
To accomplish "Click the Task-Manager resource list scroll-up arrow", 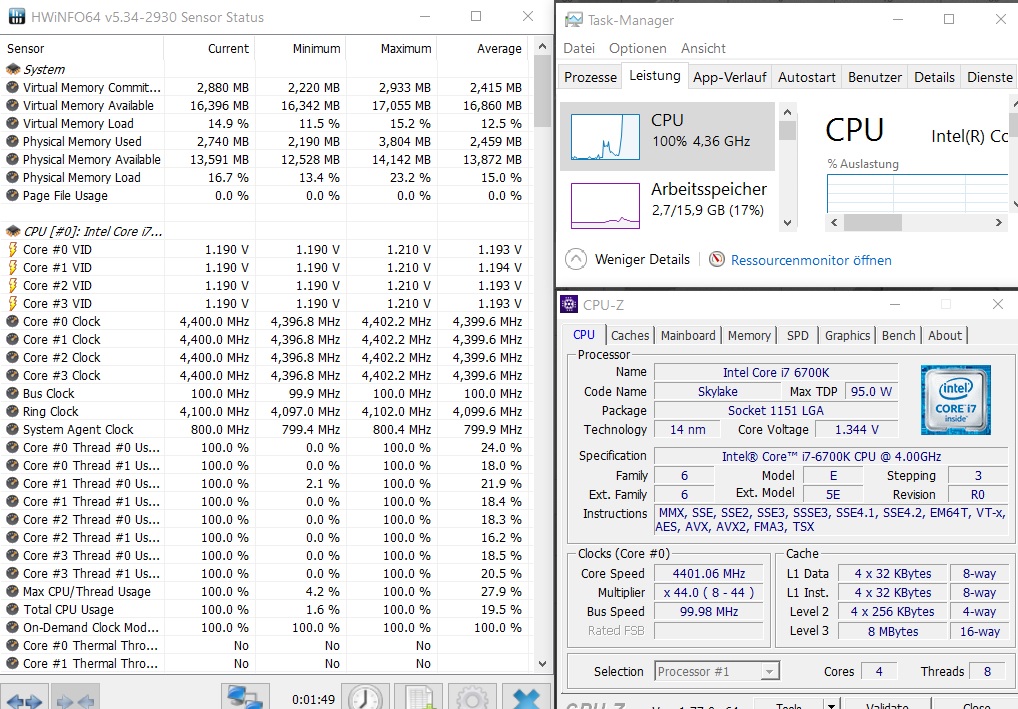I will (788, 112).
